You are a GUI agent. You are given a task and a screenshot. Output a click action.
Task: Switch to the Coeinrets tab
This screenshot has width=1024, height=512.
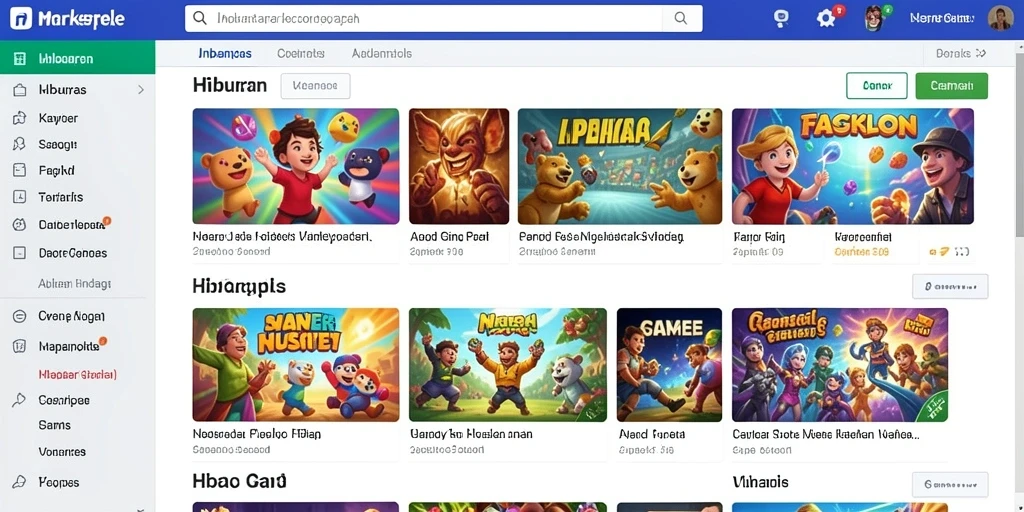[x=301, y=54]
